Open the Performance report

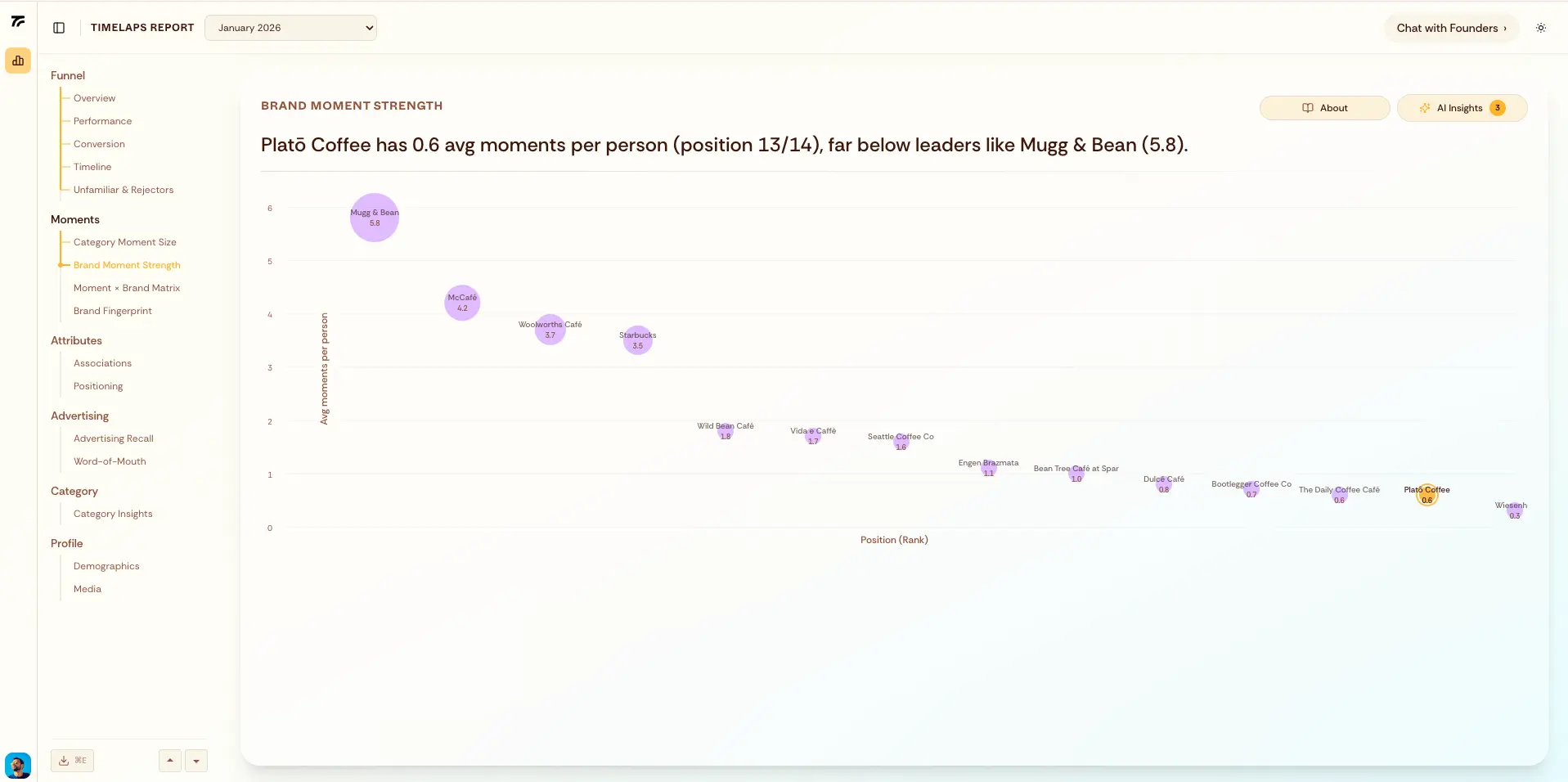(102, 121)
